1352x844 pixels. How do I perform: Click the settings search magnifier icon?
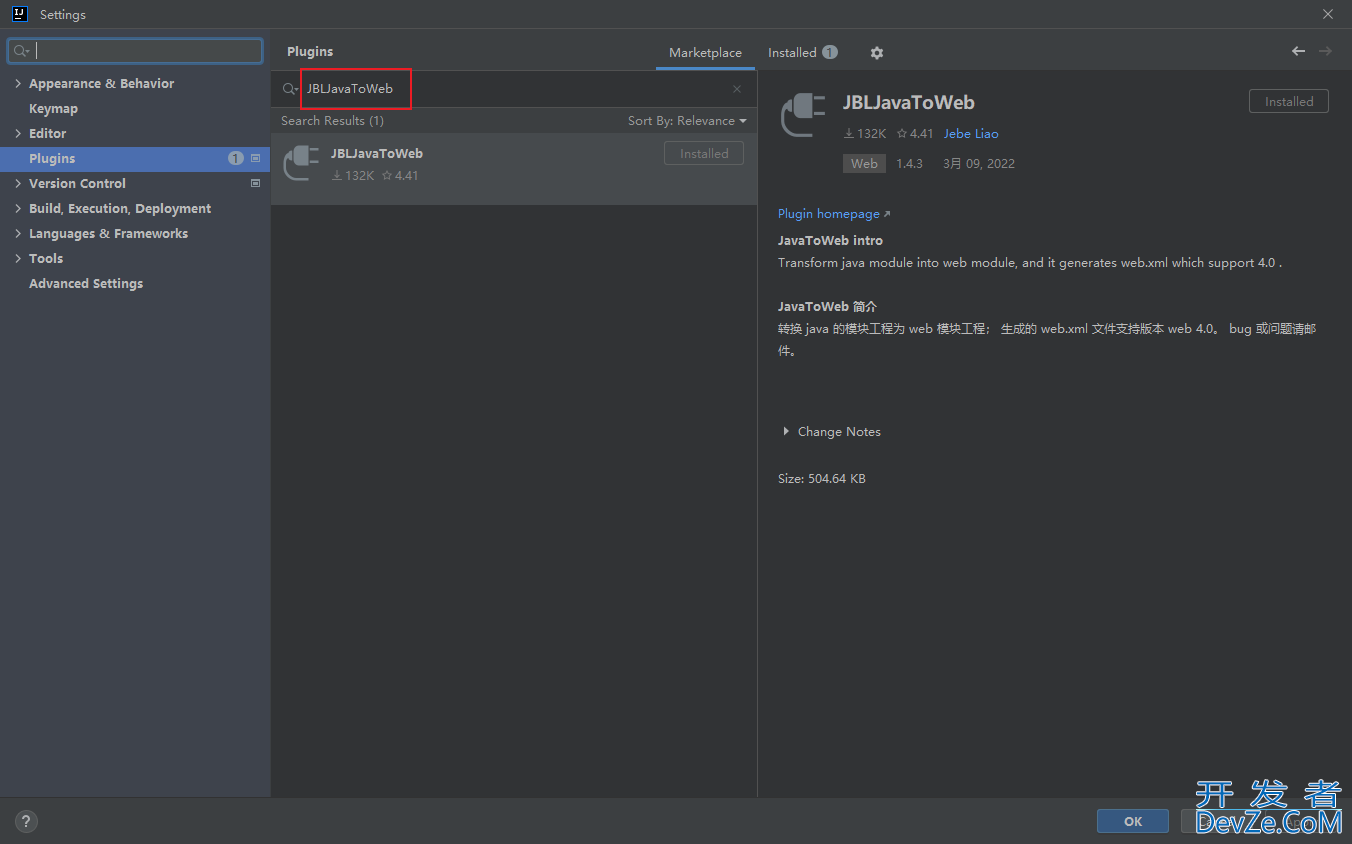(x=21, y=51)
